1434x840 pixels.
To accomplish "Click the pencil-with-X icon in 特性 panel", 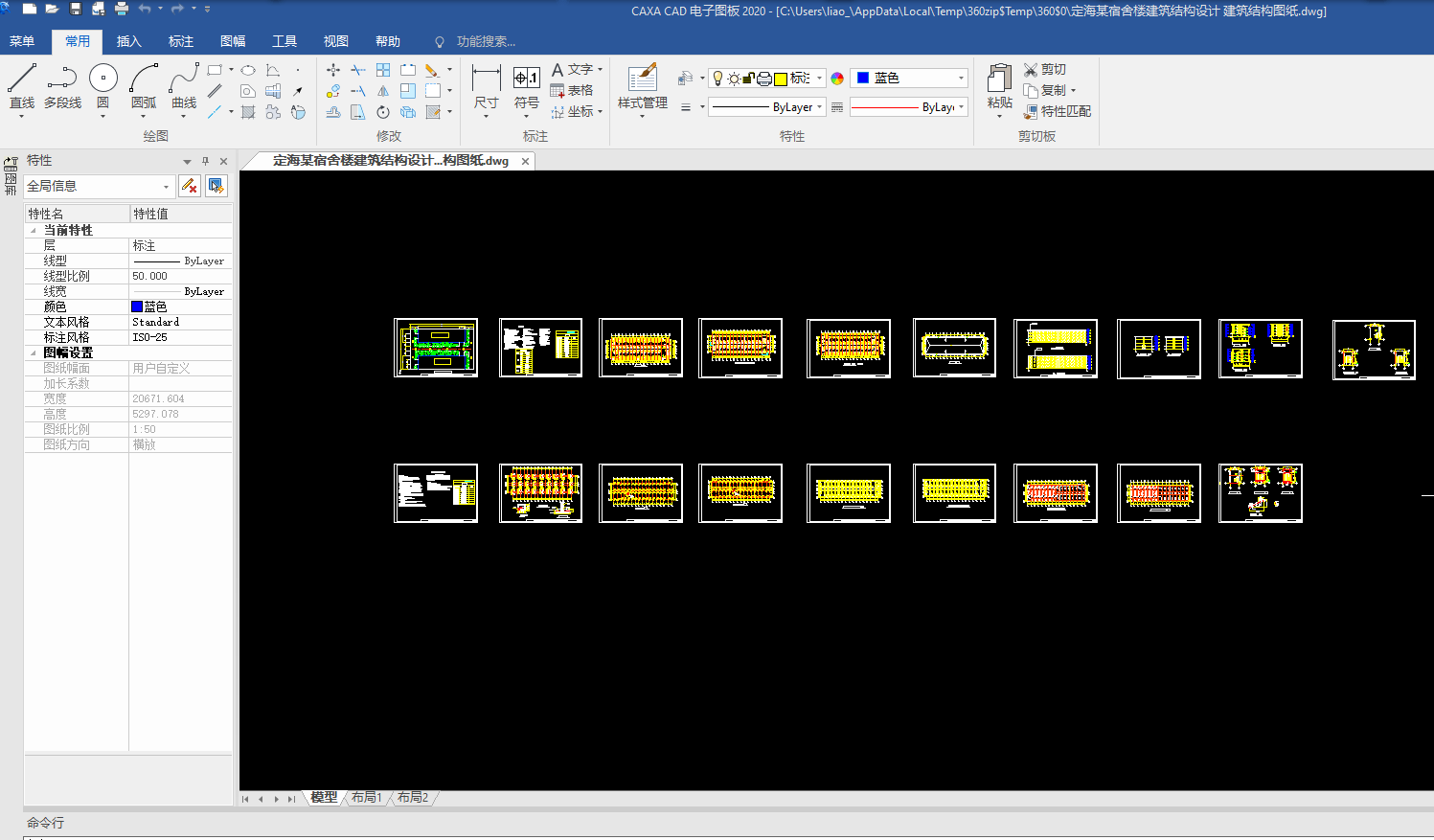I will click(190, 186).
